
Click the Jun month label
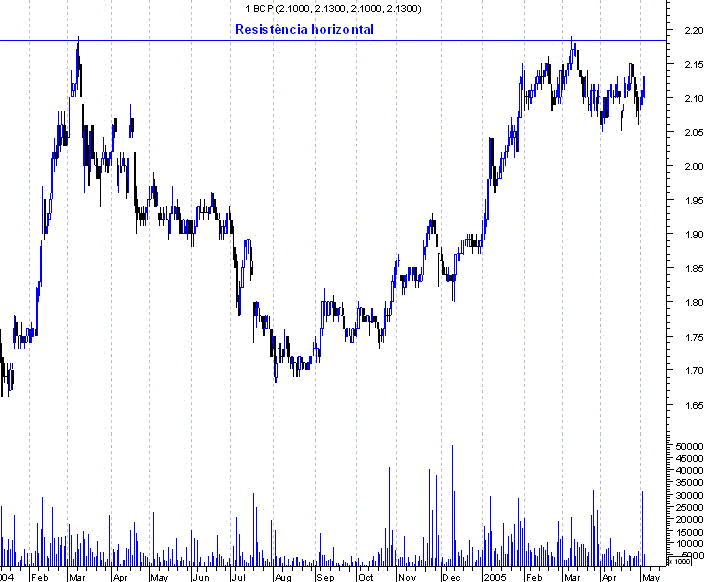[x=201, y=577]
